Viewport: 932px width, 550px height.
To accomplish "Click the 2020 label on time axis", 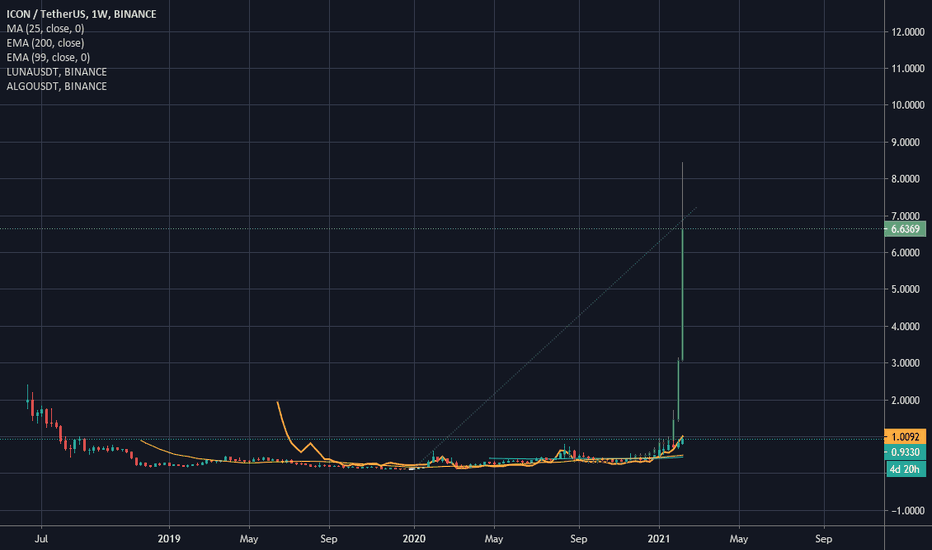I will pos(414,539).
